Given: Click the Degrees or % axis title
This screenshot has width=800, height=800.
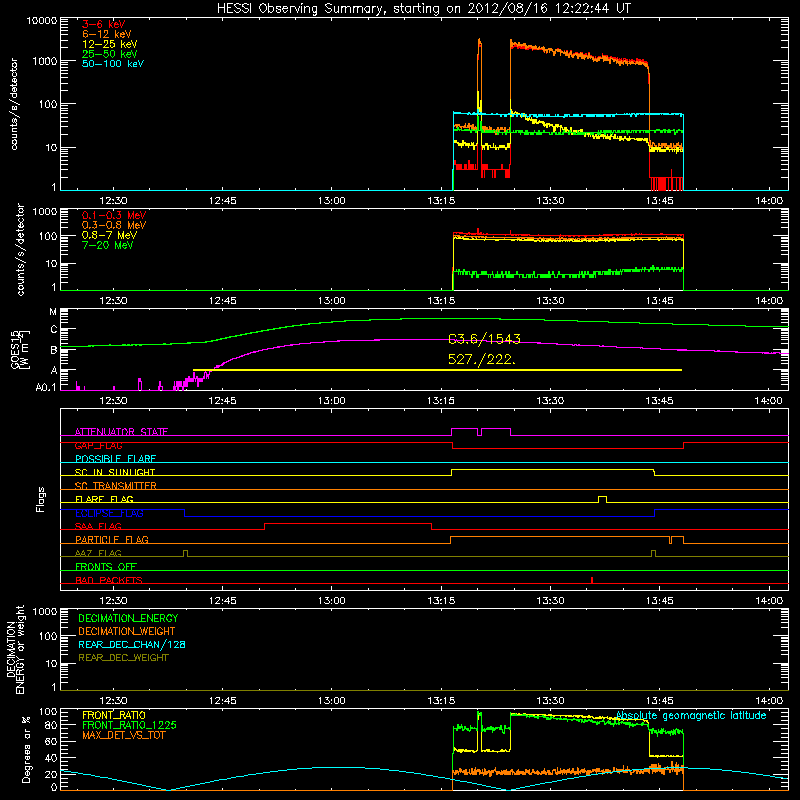Looking at the screenshot, I should point(26,749).
